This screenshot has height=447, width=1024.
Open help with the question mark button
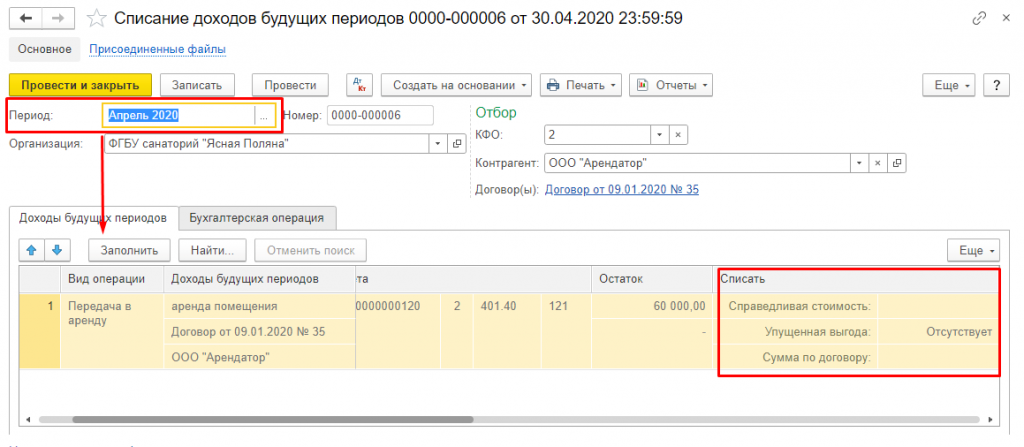point(996,86)
